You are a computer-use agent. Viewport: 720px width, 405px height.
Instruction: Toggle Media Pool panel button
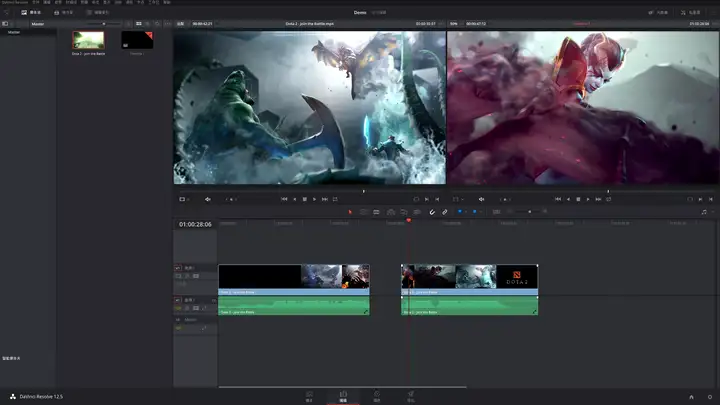(31, 12)
